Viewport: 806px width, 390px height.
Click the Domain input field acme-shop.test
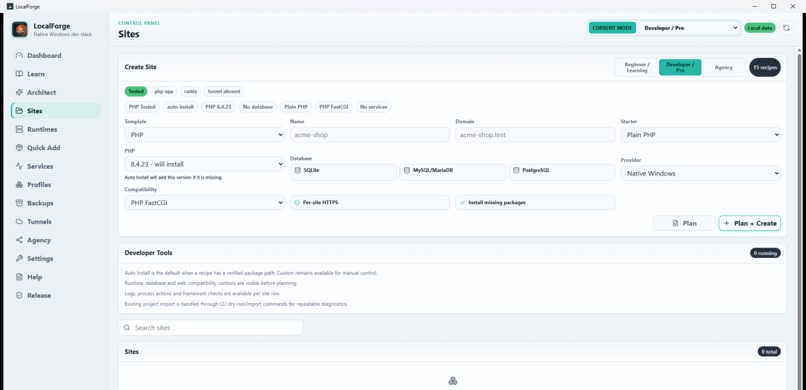pyautogui.click(x=535, y=135)
